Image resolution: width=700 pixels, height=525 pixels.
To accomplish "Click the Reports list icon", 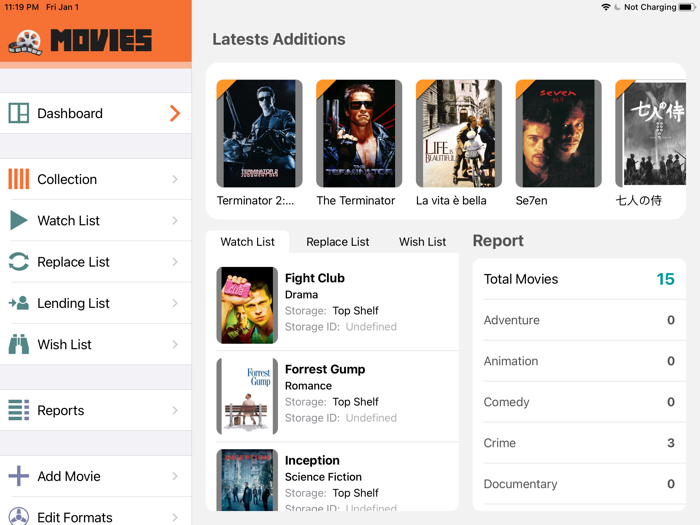I will (19, 410).
